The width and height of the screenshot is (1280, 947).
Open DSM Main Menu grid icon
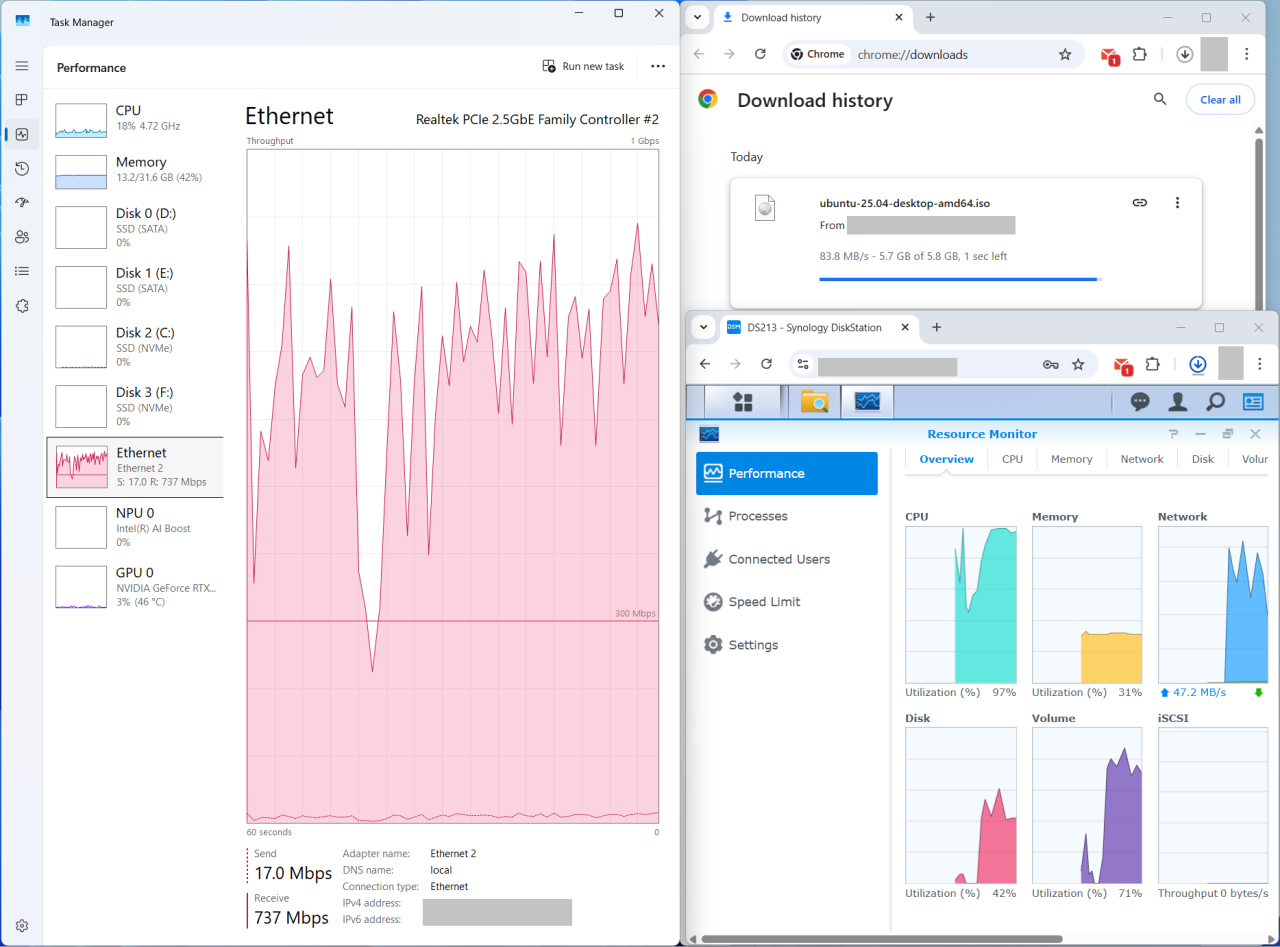(743, 402)
